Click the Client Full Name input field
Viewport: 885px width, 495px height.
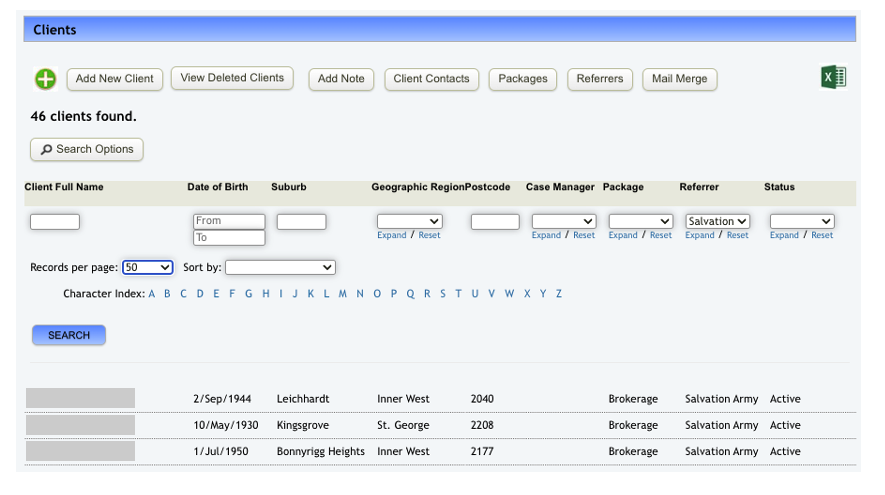[x=55, y=222]
